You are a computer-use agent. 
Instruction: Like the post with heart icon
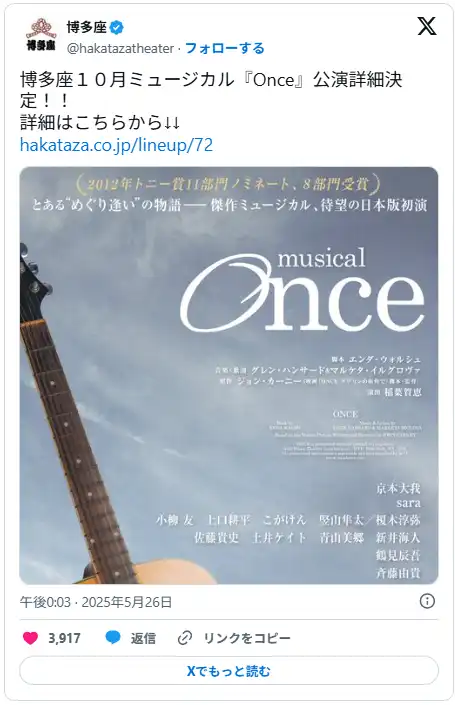pyautogui.click(x=31, y=638)
